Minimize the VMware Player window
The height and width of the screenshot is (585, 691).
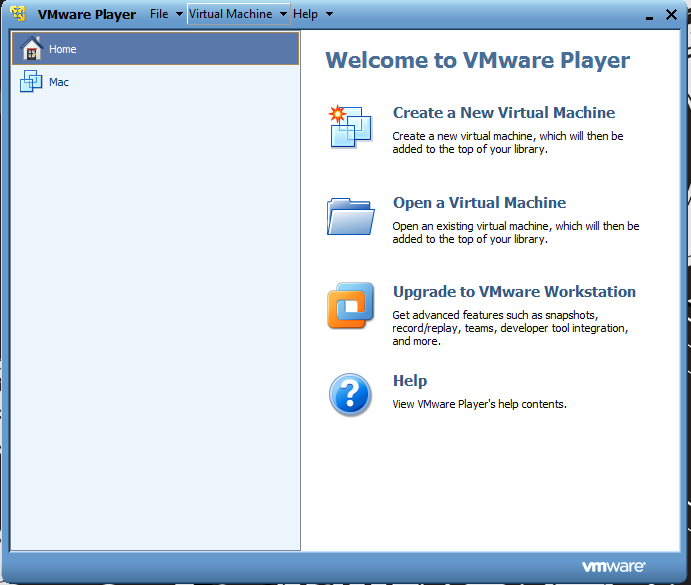[649, 16]
